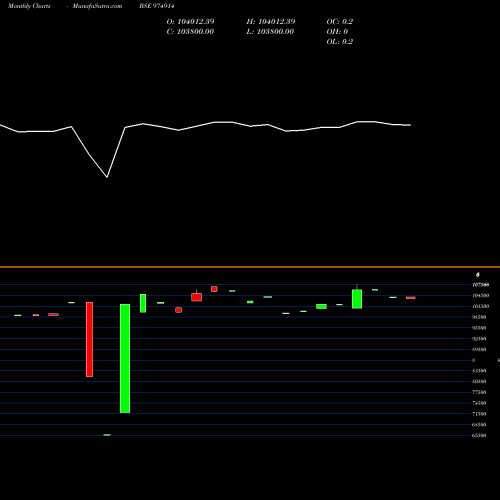Click the 'OL: 0.2' reading
500x500 pixels.
[340, 42]
